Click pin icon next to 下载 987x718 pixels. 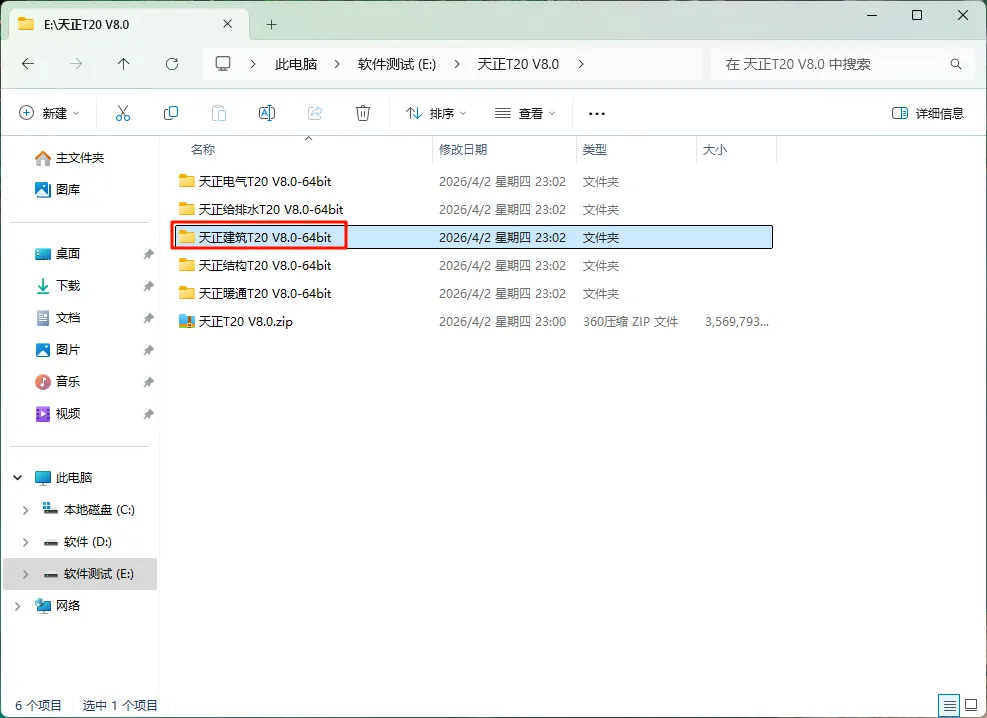(x=149, y=286)
